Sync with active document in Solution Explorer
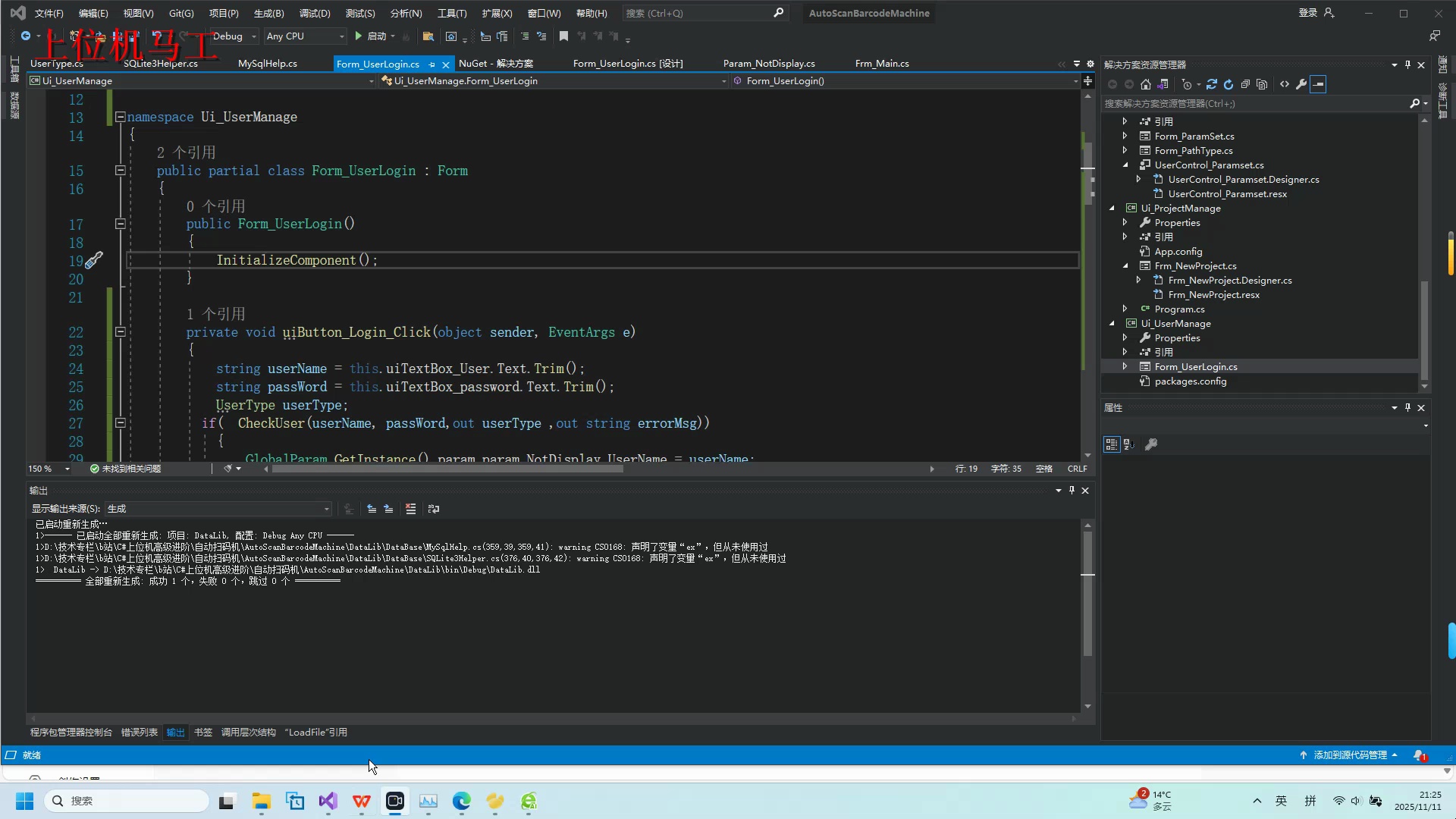The image size is (1456, 819). point(1212,84)
